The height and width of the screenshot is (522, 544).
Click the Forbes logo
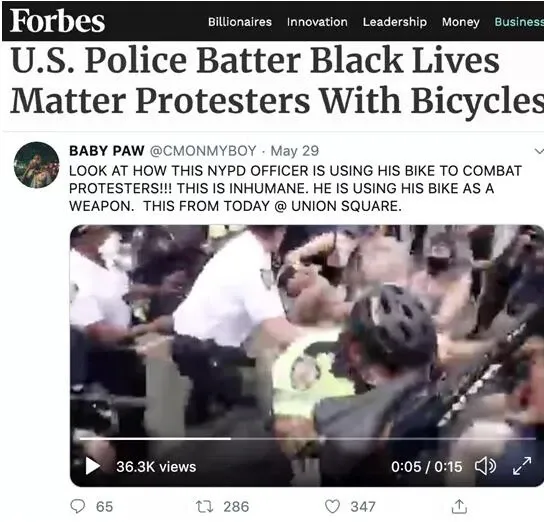coord(58,21)
